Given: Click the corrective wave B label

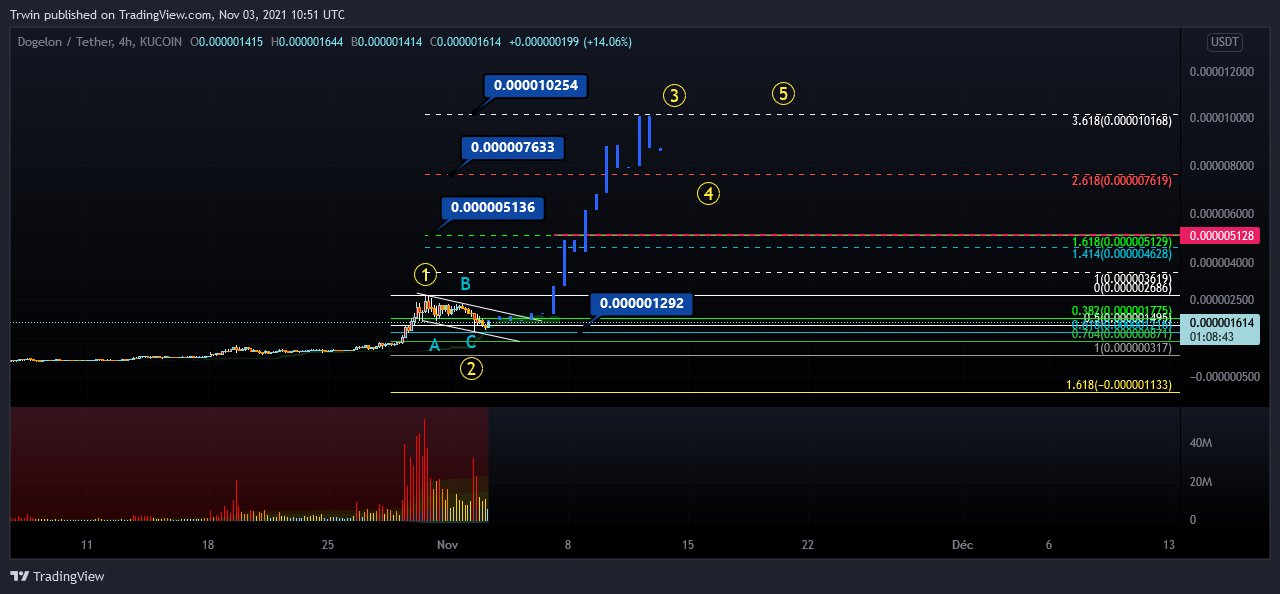Looking at the screenshot, I should point(465,284).
